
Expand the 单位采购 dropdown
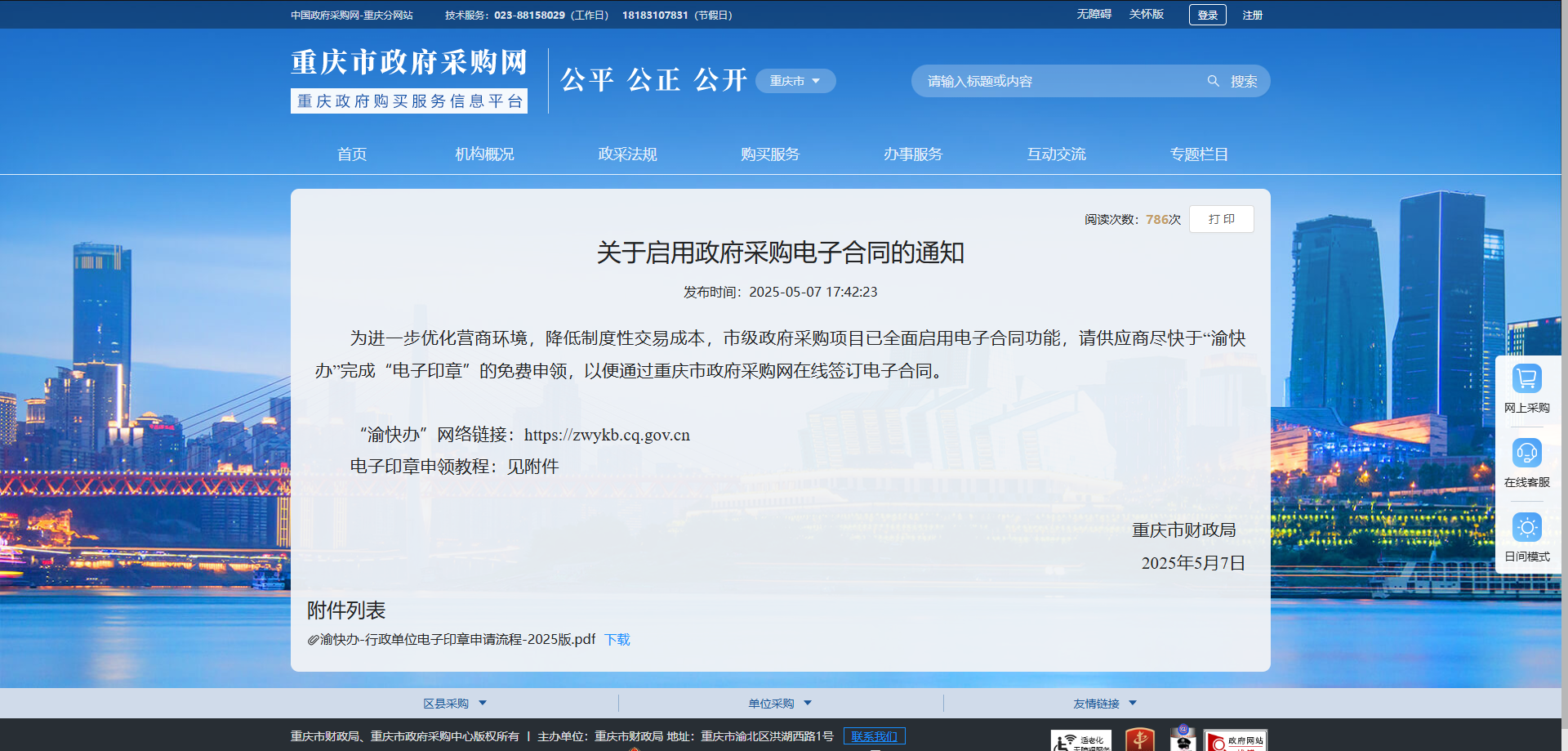tap(779, 704)
